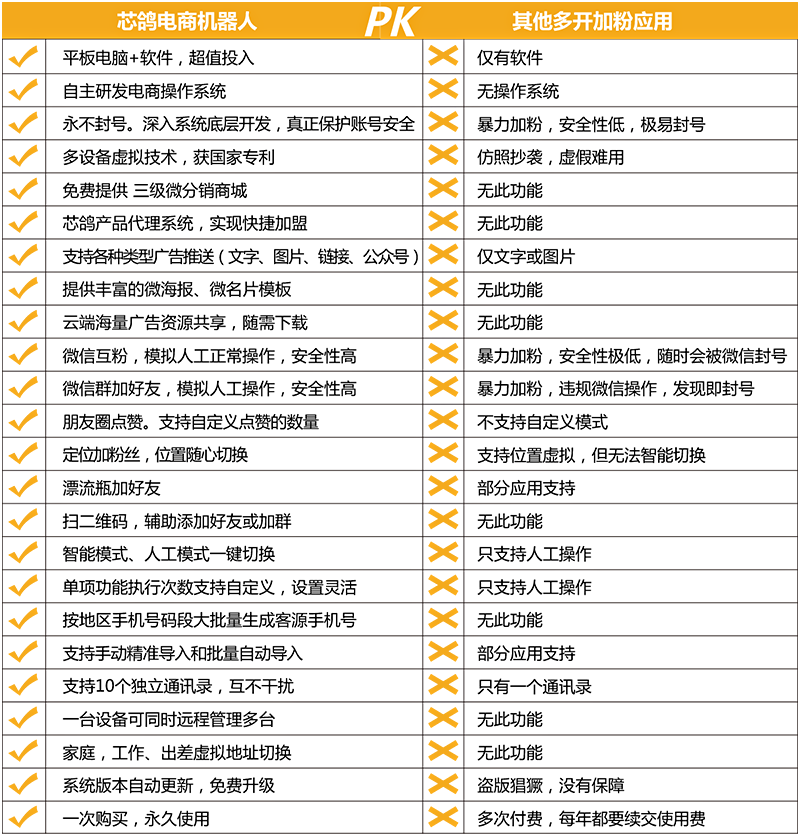This screenshot has height=837, width=800.
Task: Click the X mark in the 微信互粉 row
Action: pos(443,353)
